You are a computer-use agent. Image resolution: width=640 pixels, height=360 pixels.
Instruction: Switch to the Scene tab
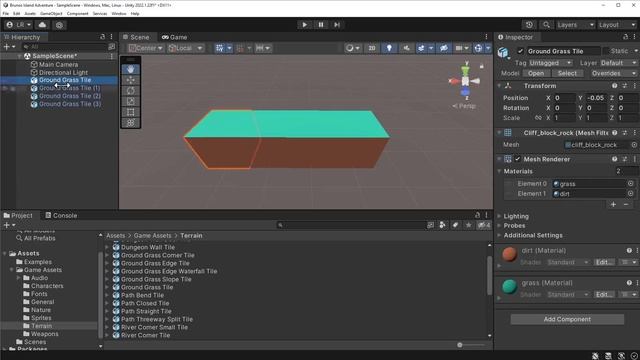pyautogui.click(x=136, y=37)
